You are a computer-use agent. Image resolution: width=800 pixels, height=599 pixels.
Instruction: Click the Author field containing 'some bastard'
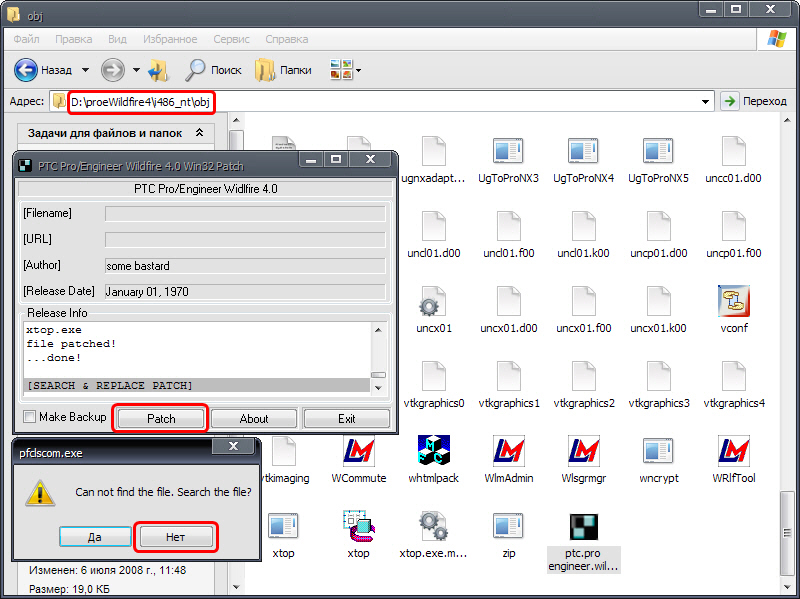(x=245, y=266)
